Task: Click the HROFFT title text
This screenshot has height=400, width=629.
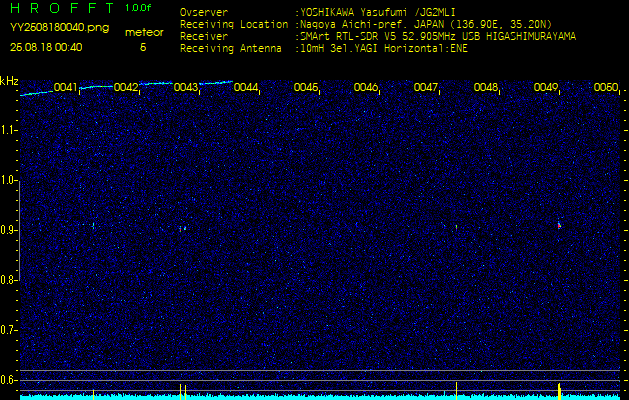Action: [63, 8]
